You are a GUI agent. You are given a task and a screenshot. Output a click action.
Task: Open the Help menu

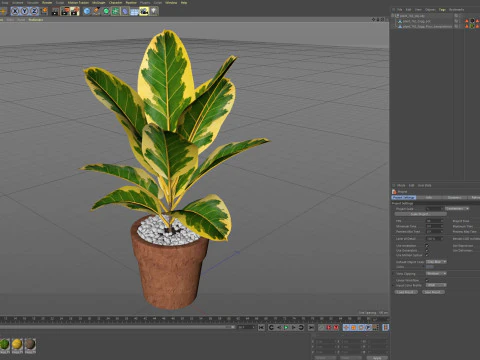tap(184, 3)
